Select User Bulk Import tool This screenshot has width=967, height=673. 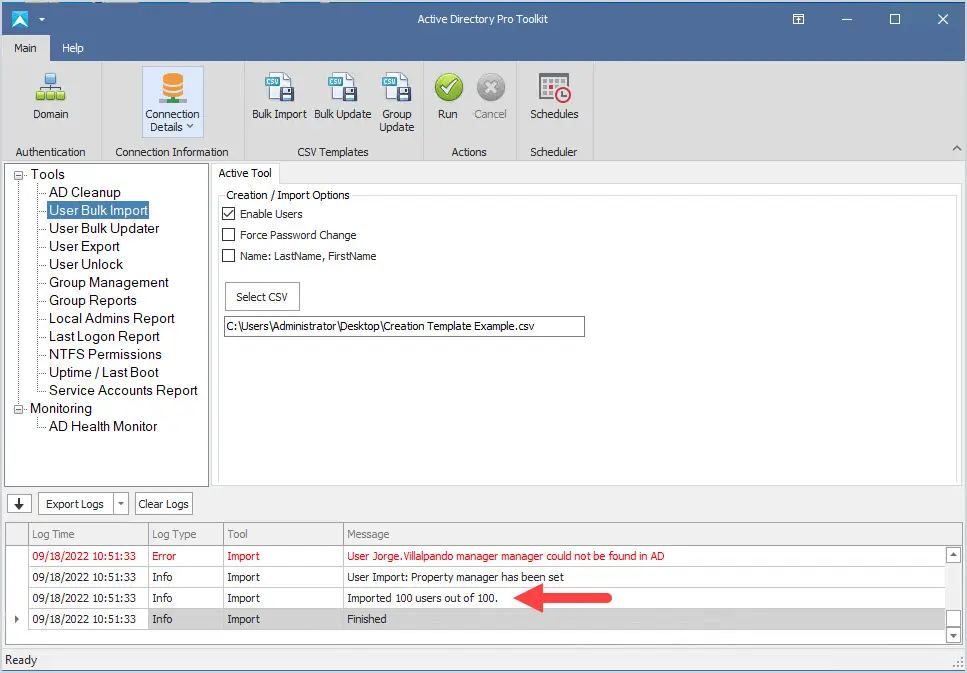99,210
